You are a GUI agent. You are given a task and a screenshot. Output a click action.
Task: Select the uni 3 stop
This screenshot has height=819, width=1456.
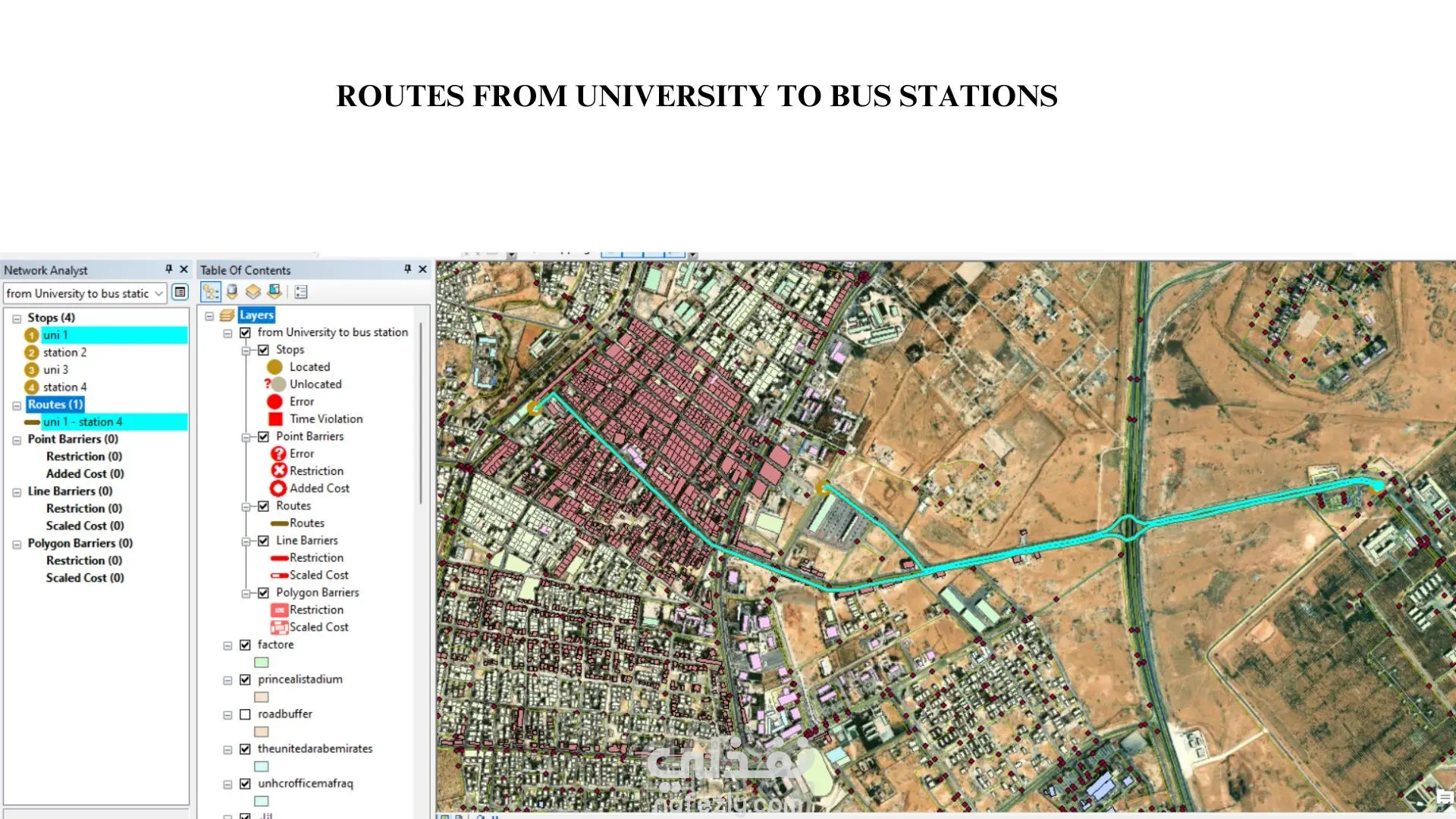[55, 370]
